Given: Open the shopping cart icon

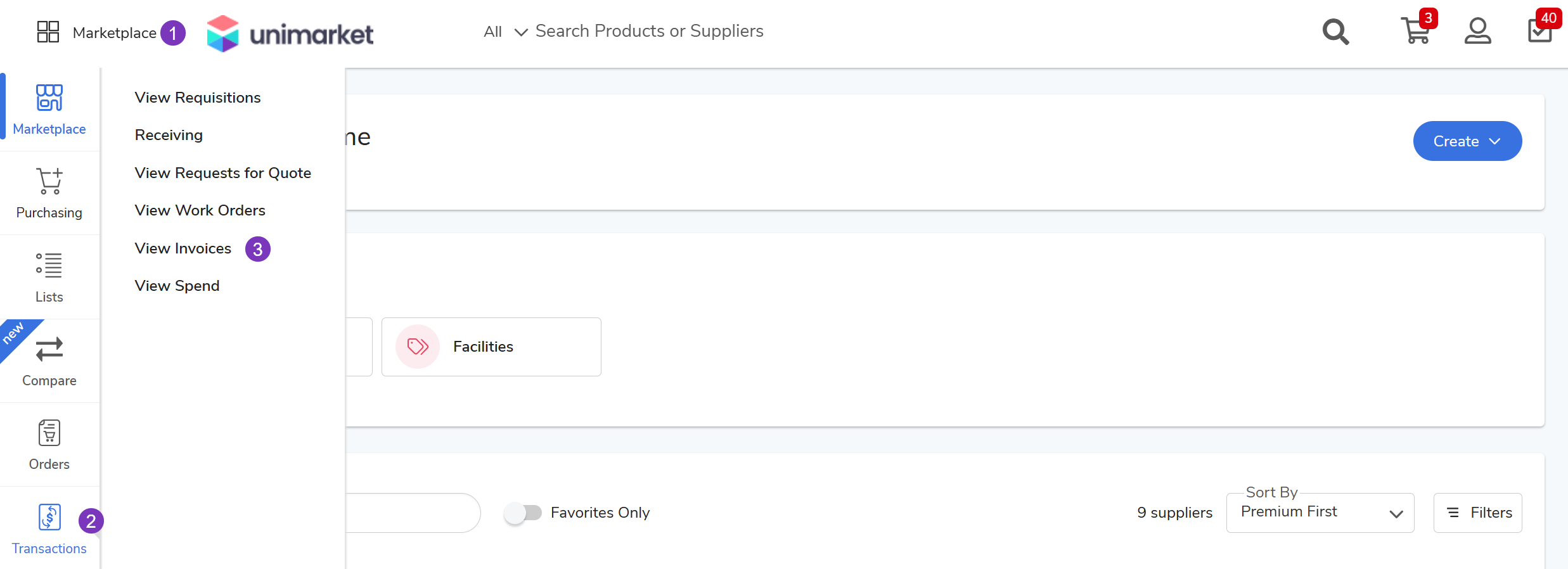Looking at the screenshot, I should pos(1415,30).
